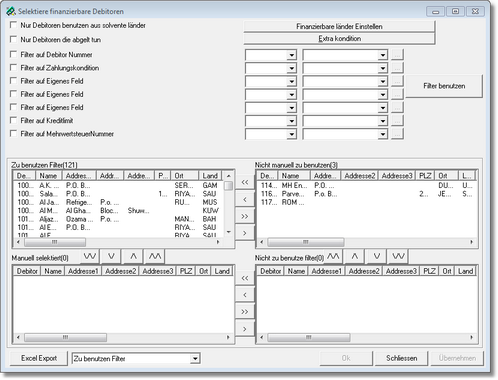Image resolution: width=498 pixels, height=380 pixels.
Task: Click single-up button beside Manuell selektiert
Action: tap(133, 256)
